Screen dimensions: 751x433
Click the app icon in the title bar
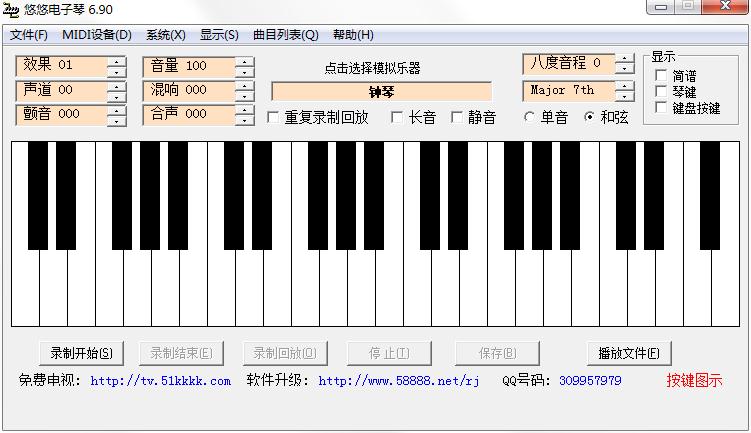tap(13, 9)
